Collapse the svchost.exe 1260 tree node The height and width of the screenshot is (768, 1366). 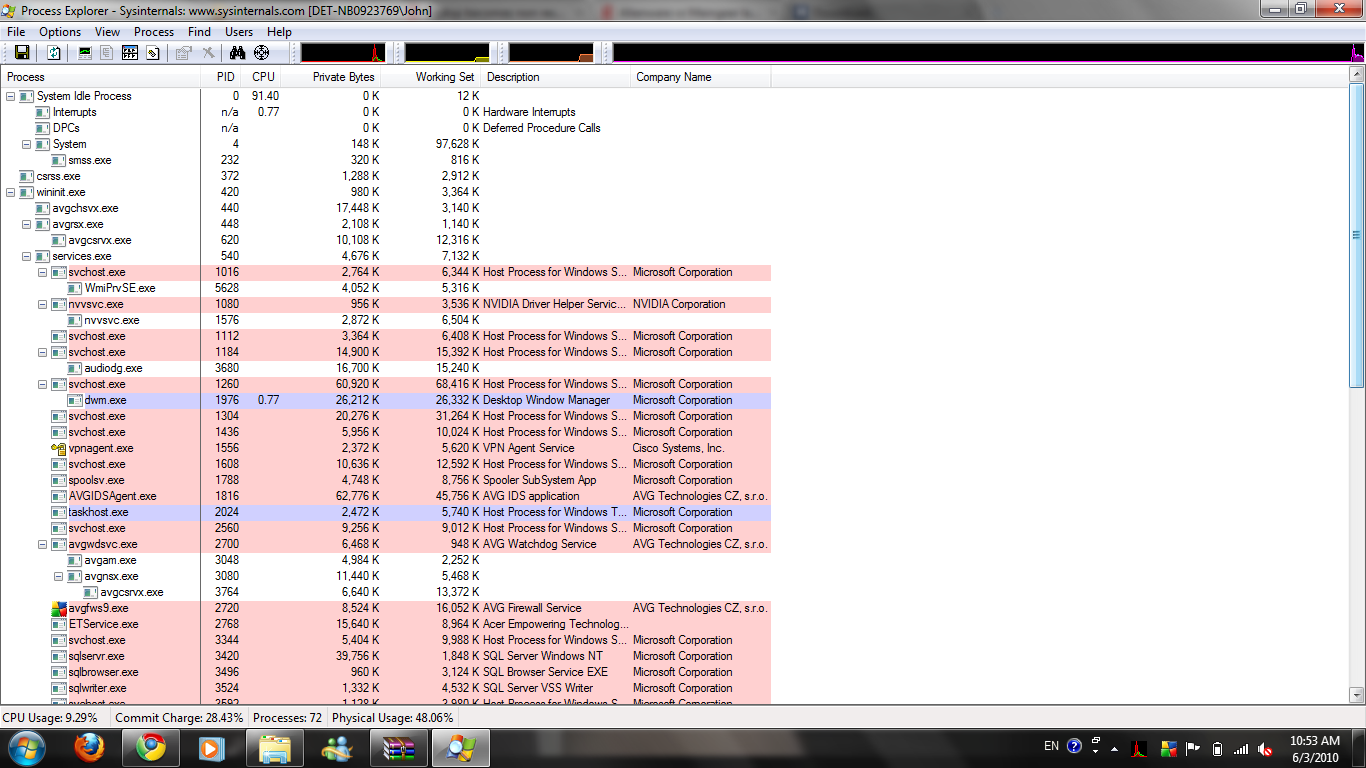point(43,384)
